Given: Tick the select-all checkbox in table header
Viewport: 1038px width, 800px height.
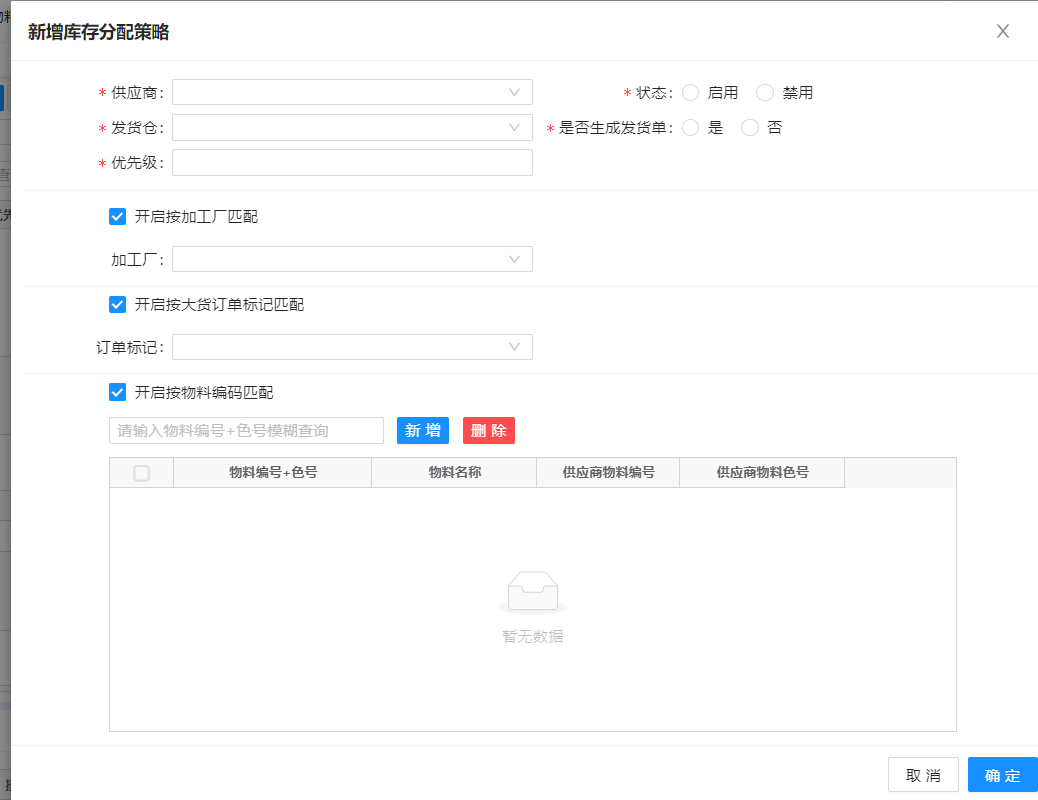Looking at the screenshot, I should (142, 473).
